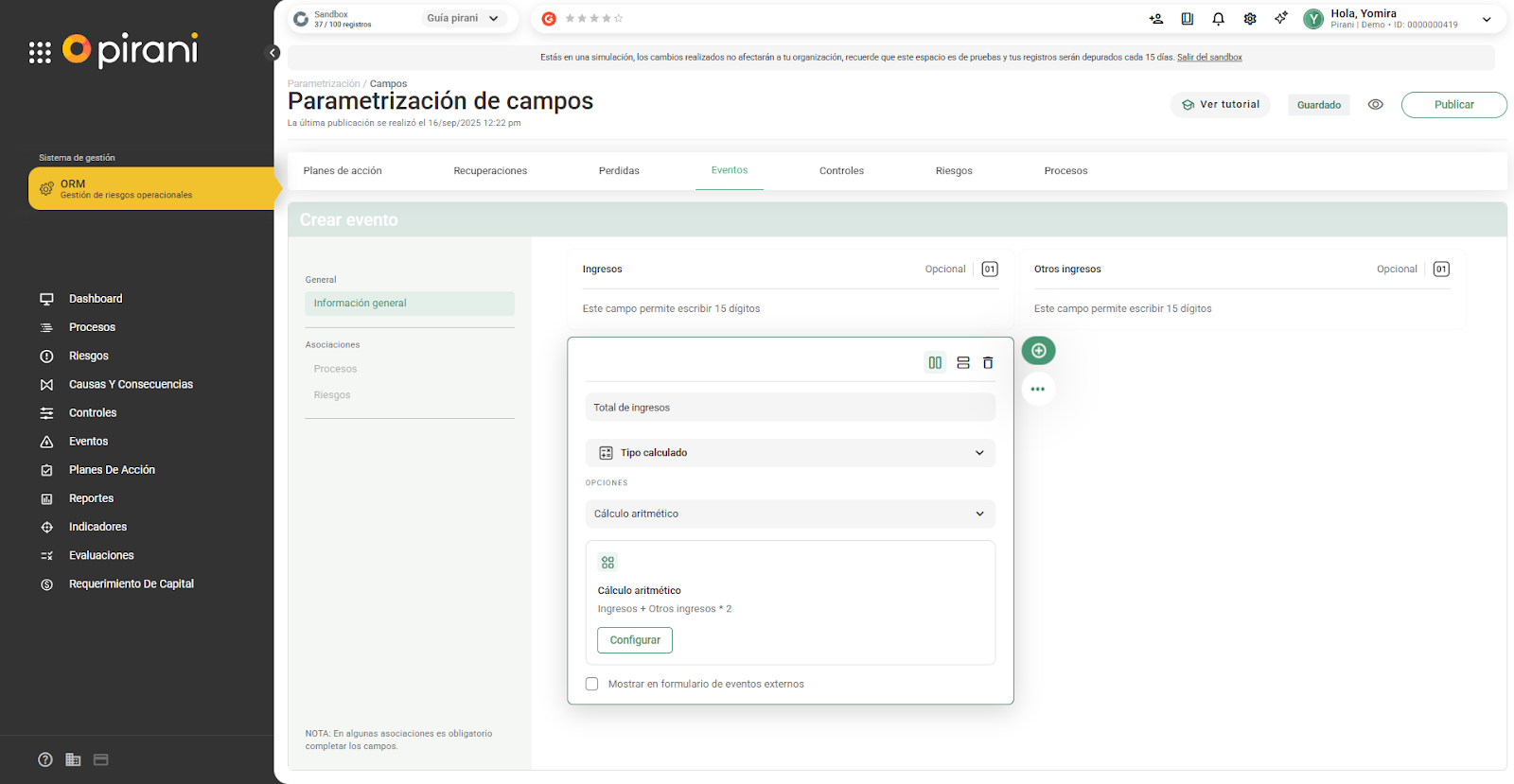Switch to the Controles tab
This screenshot has height=784, width=1514.
click(841, 171)
